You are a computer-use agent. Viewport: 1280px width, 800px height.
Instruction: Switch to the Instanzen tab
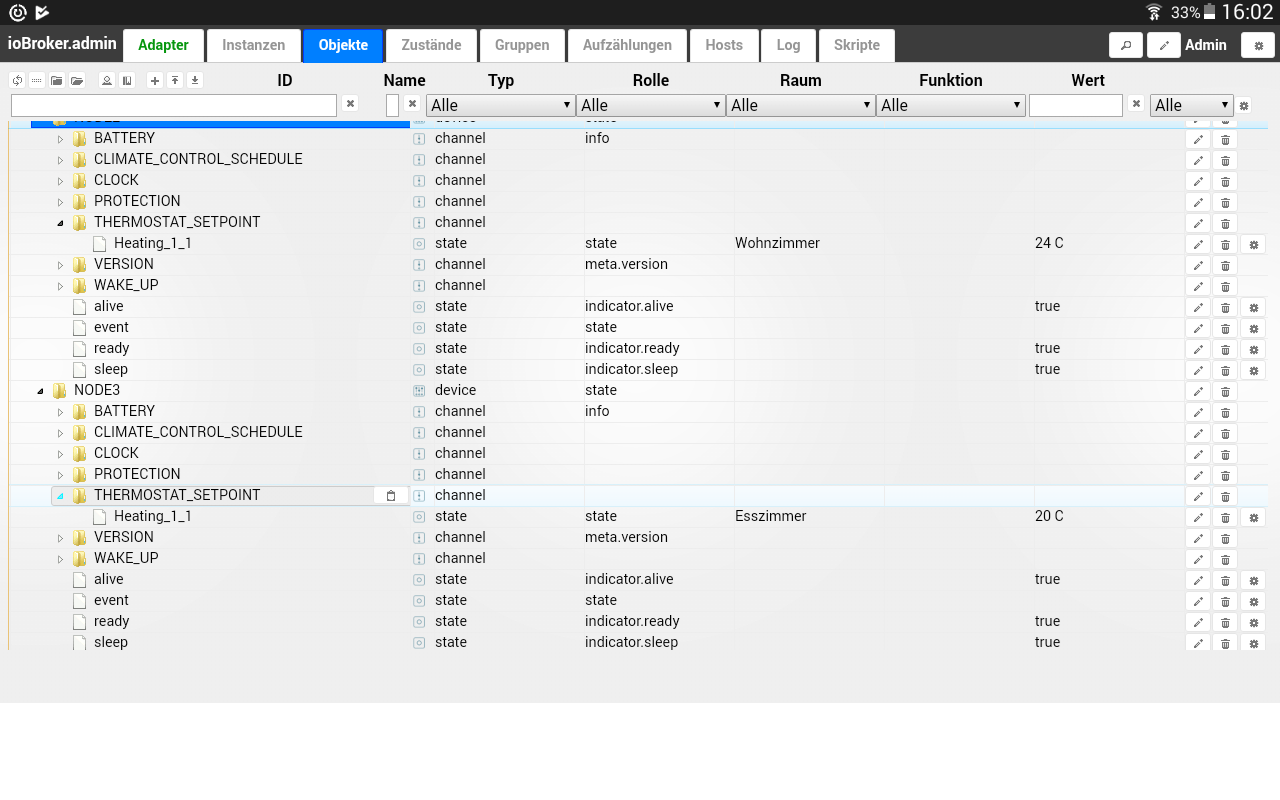pos(254,45)
